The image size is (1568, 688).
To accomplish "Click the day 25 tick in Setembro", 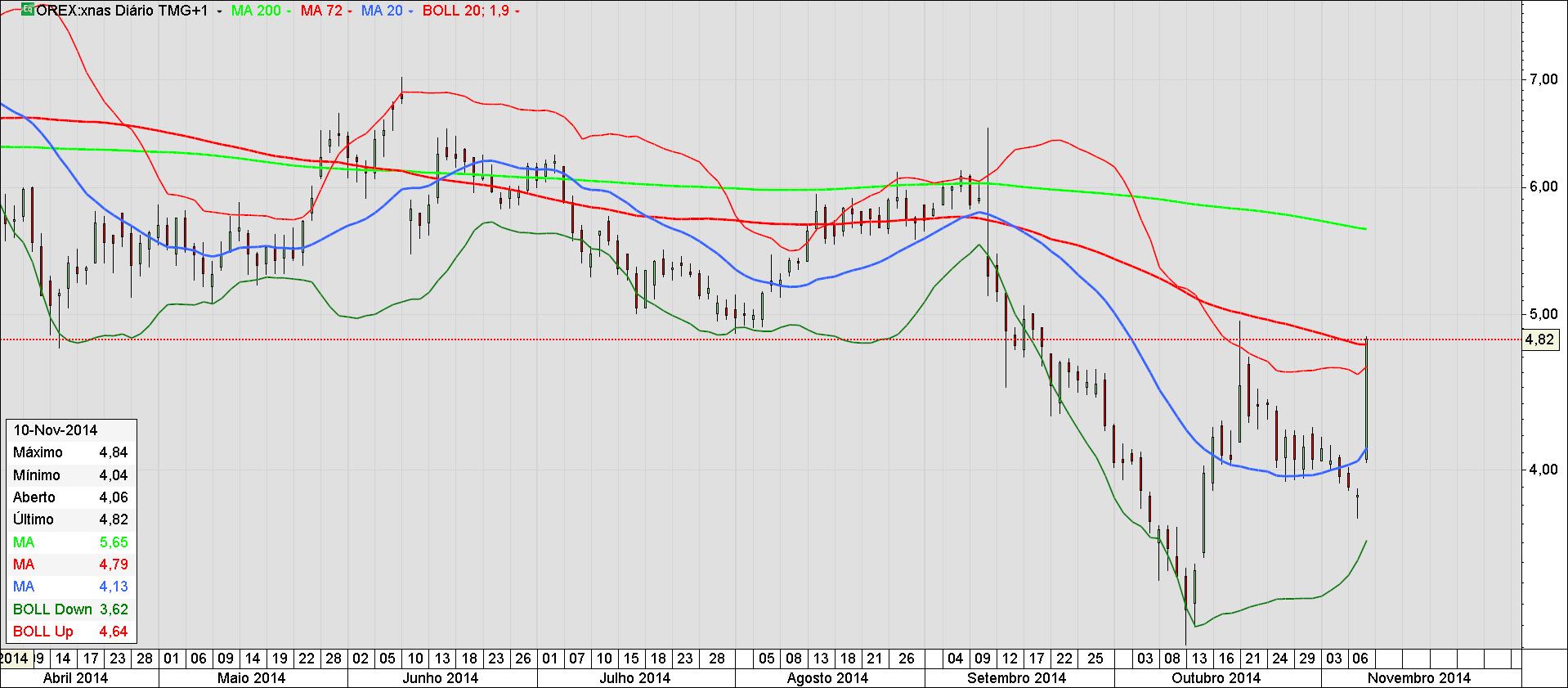I will [1095, 658].
